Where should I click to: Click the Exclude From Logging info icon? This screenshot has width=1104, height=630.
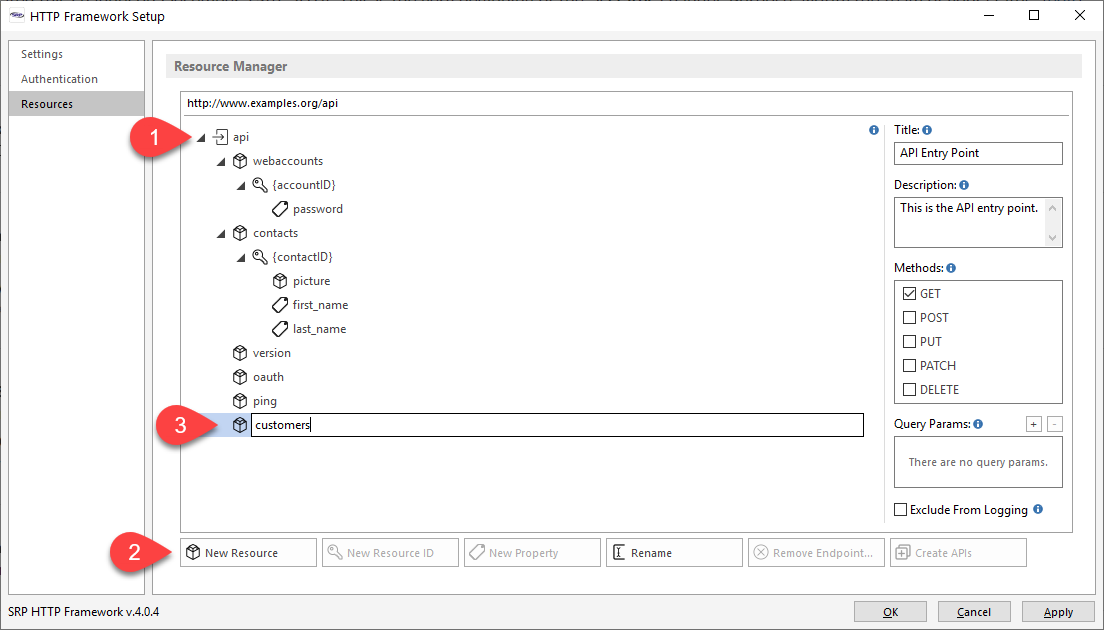[1038, 509]
